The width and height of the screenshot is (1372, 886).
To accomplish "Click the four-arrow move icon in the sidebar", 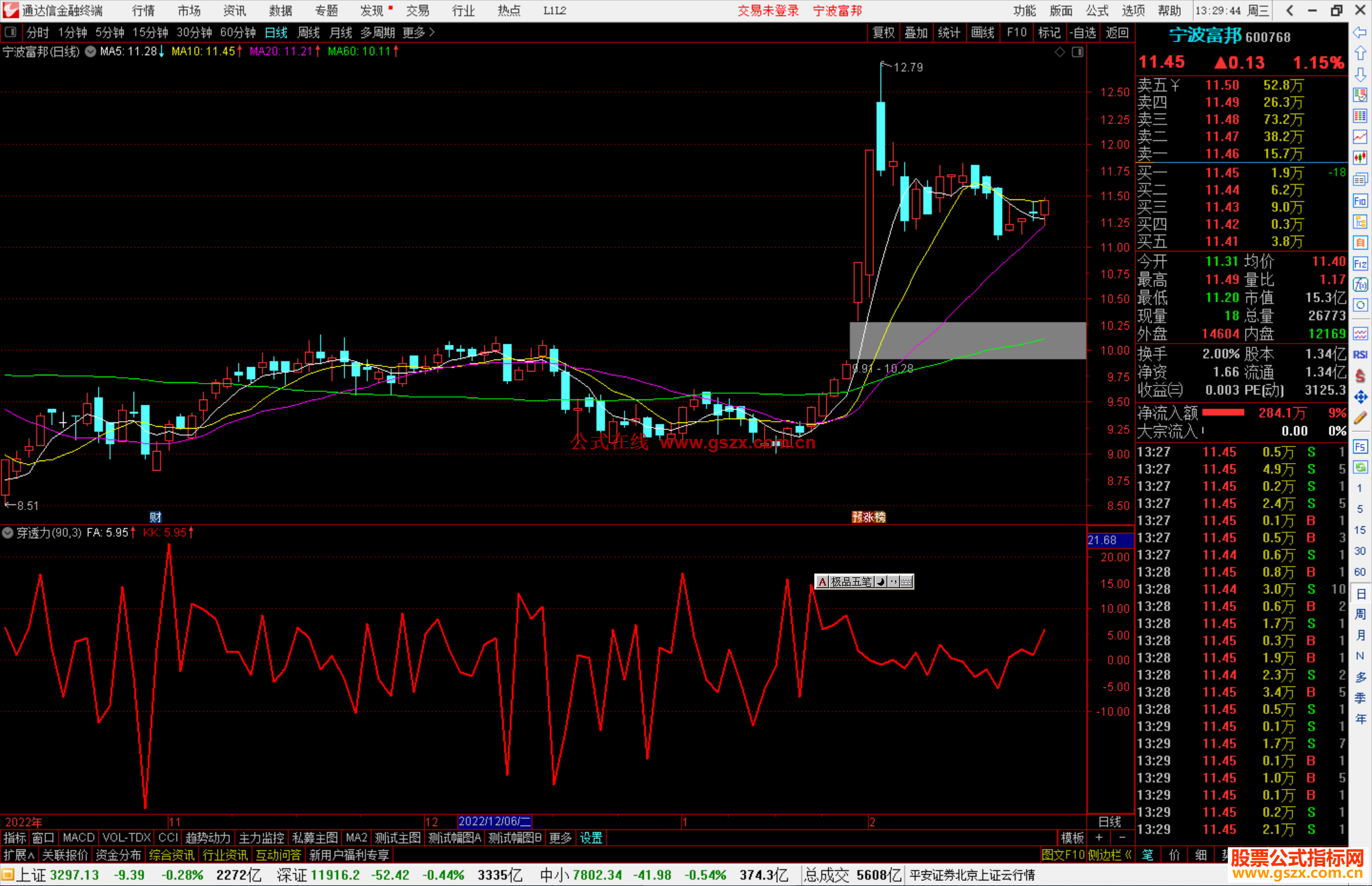I will (x=1360, y=398).
